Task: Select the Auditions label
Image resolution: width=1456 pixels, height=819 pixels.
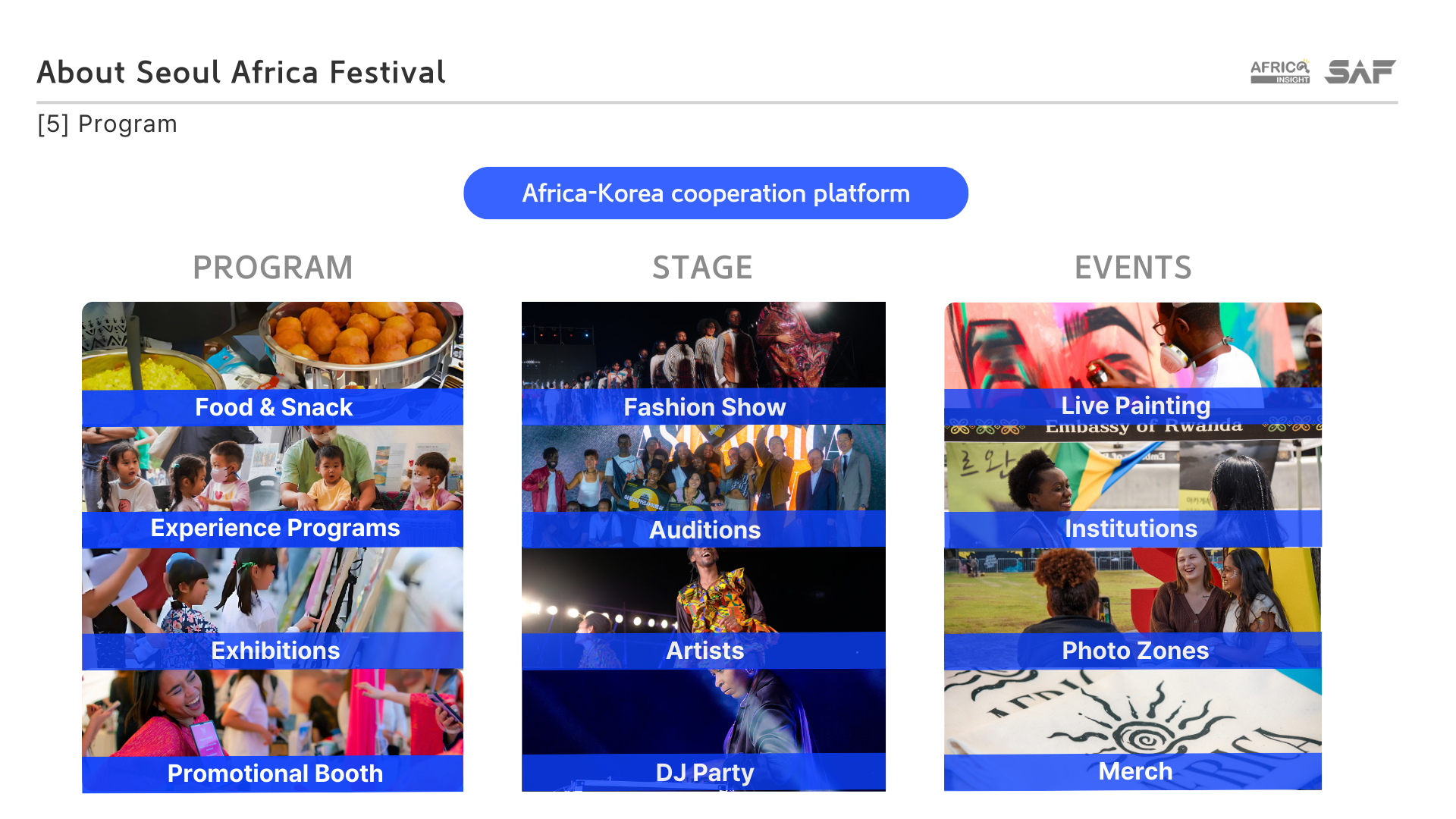Action: click(704, 529)
